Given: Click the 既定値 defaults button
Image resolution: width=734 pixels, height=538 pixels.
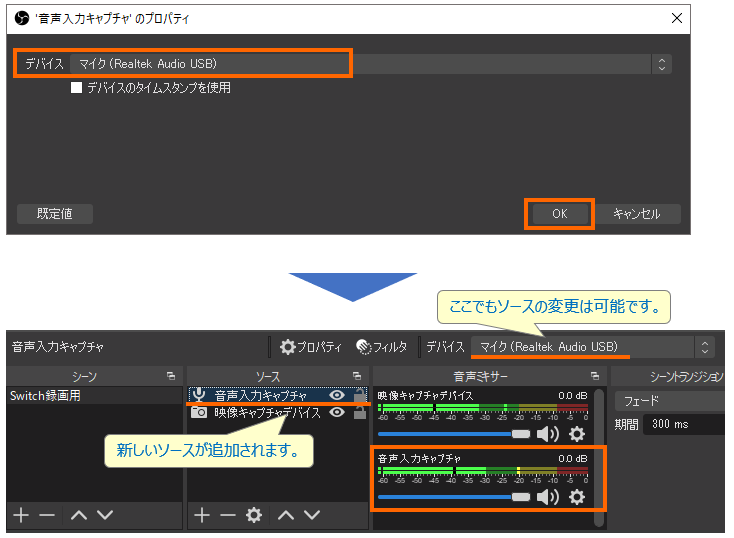Looking at the screenshot, I should [55, 214].
